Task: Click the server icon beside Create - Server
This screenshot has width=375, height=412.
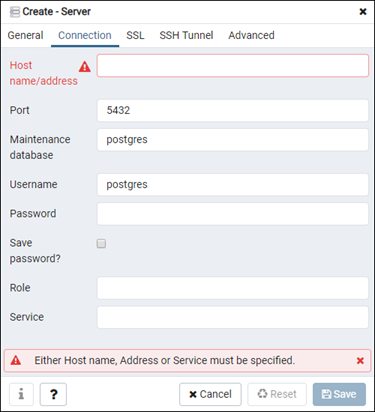Action: 15,12
